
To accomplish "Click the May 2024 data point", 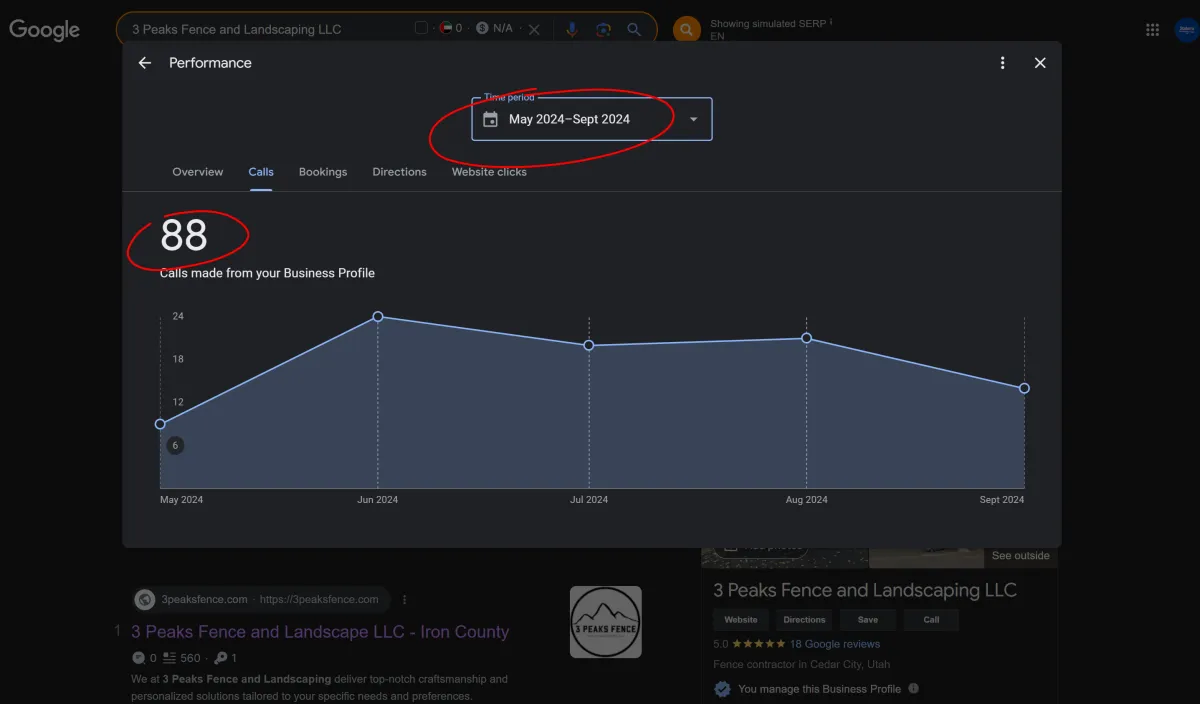I will point(160,424).
